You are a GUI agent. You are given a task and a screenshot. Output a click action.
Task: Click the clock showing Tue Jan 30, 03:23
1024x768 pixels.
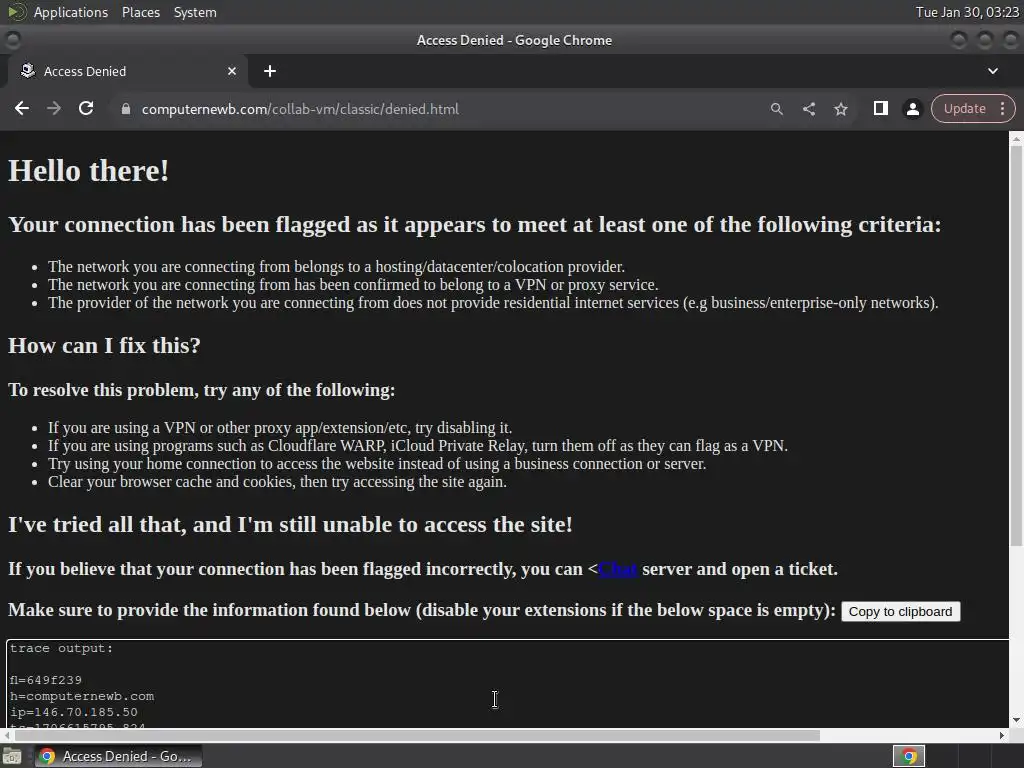click(967, 12)
